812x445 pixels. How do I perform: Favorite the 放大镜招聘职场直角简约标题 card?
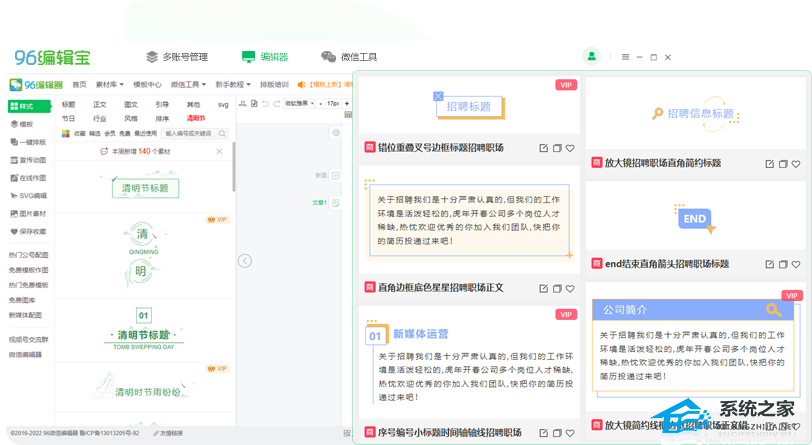pyautogui.click(x=796, y=164)
